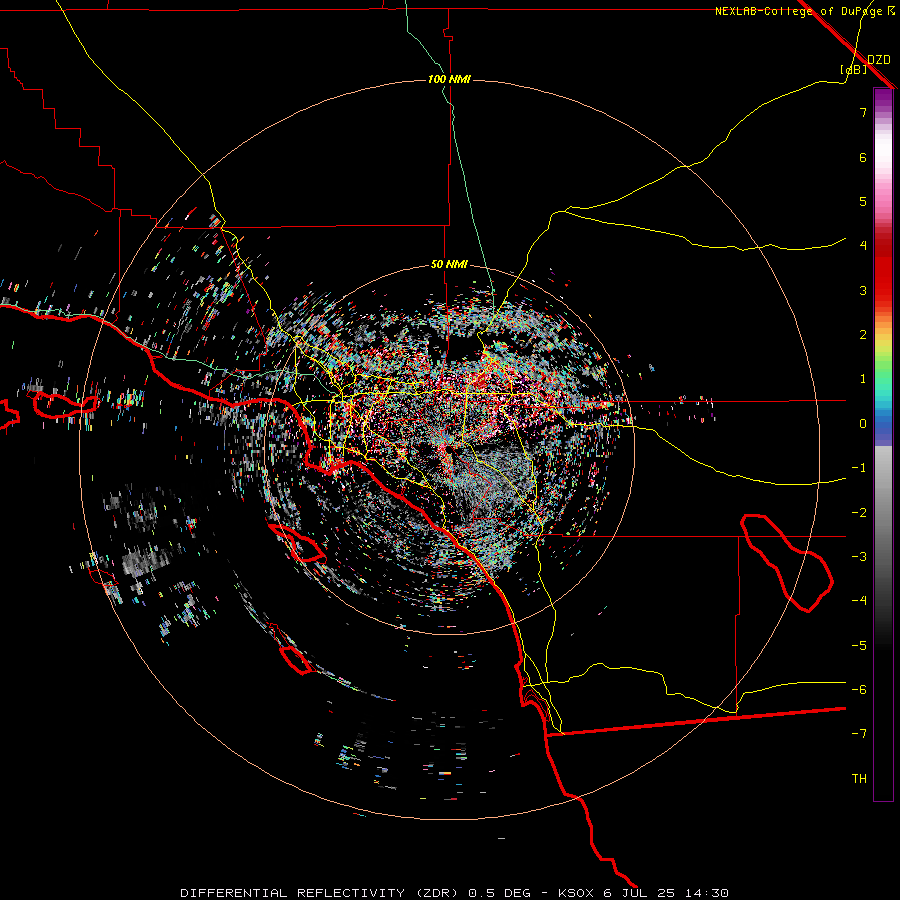Click the positive "4" scale value
This screenshot has width=900, height=900.
point(863,246)
